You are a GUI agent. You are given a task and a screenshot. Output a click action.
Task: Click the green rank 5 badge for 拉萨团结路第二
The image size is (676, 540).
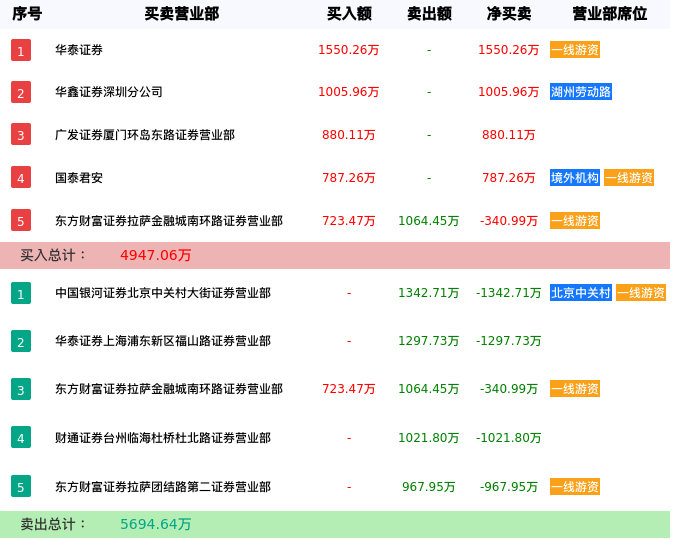[x=21, y=486]
